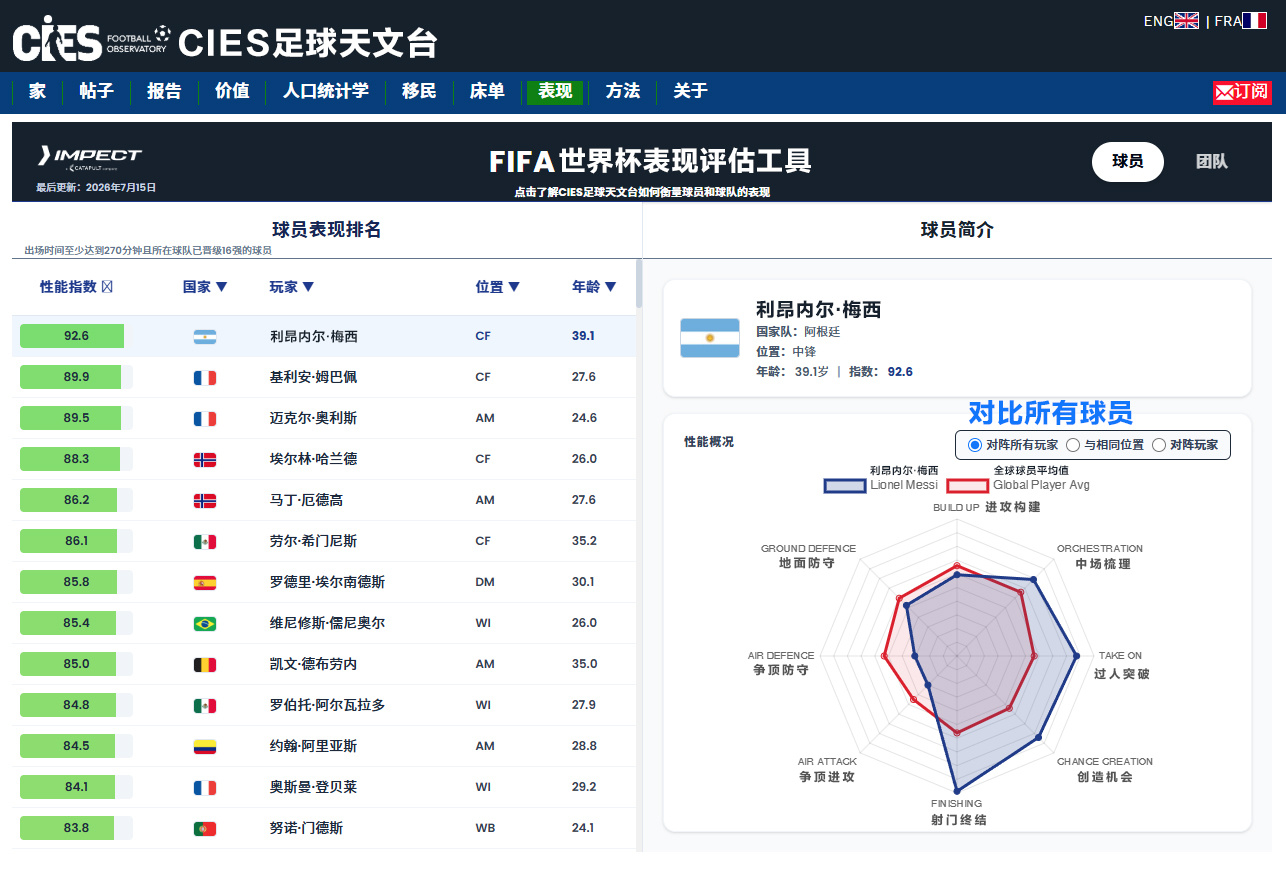Open the 床单 menu item
Screen dimensions: 1286x869
coord(487,92)
